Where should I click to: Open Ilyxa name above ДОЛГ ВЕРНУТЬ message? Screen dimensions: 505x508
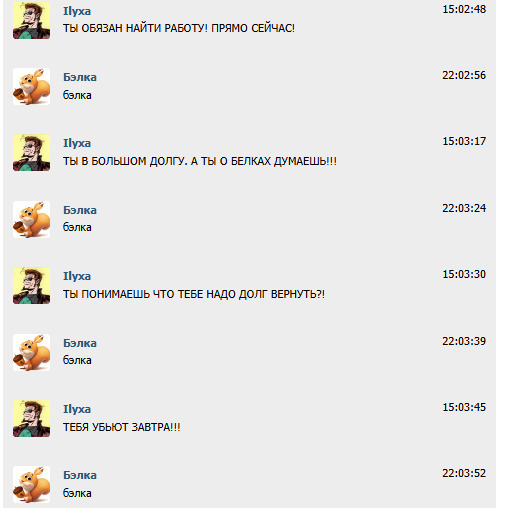point(77,276)
